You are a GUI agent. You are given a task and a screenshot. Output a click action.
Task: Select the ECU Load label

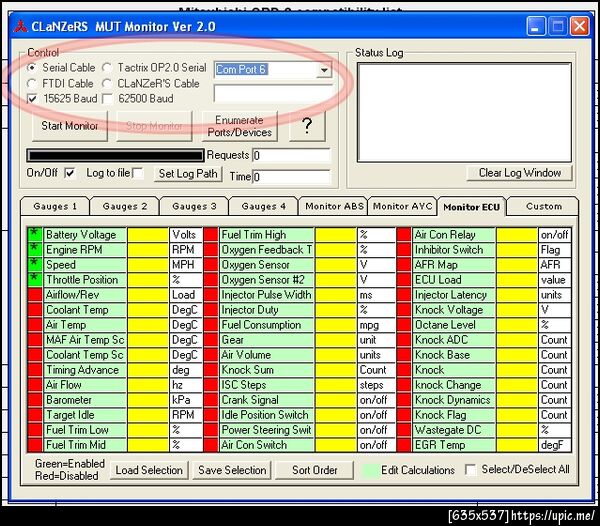point(454,280)
